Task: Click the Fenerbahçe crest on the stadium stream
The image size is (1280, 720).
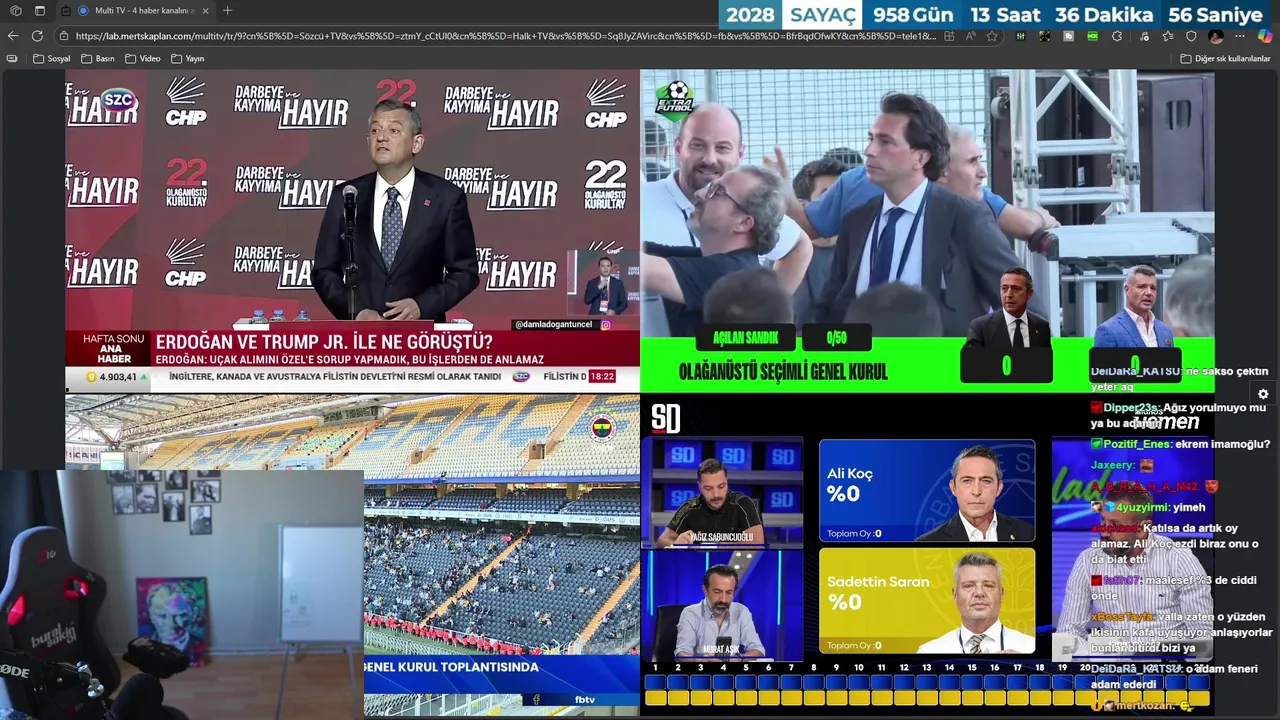Action: tap(602, 428)
